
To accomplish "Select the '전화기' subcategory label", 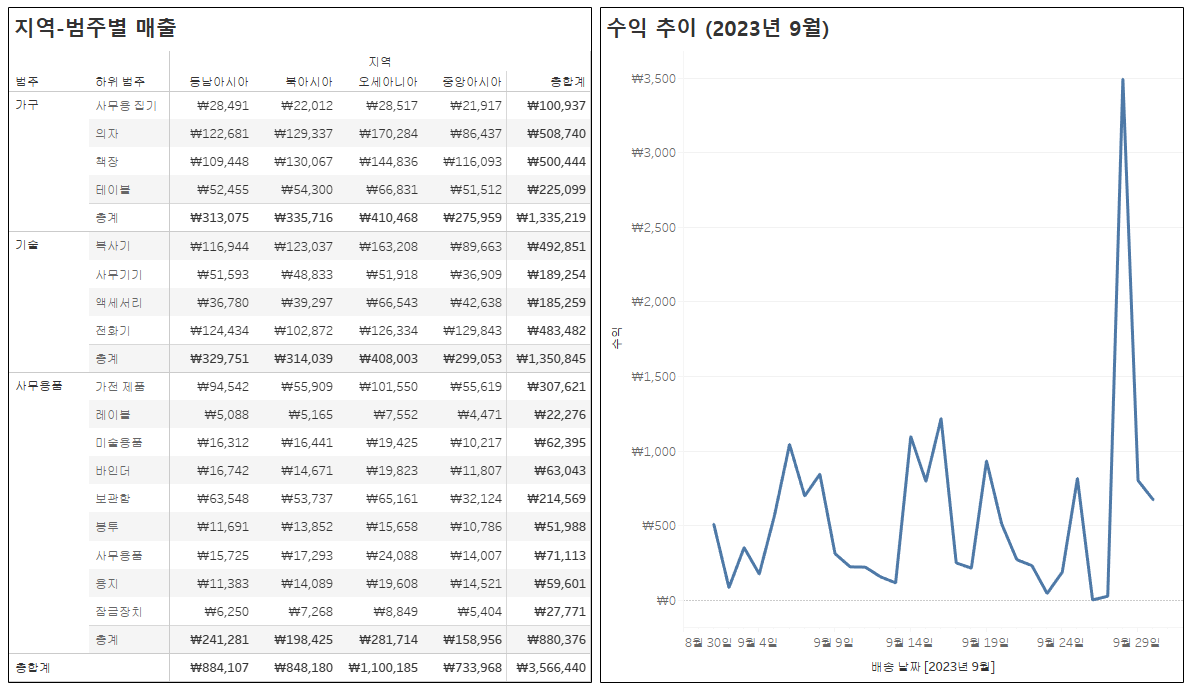I will pyautogui.click(x=113, y=330).
